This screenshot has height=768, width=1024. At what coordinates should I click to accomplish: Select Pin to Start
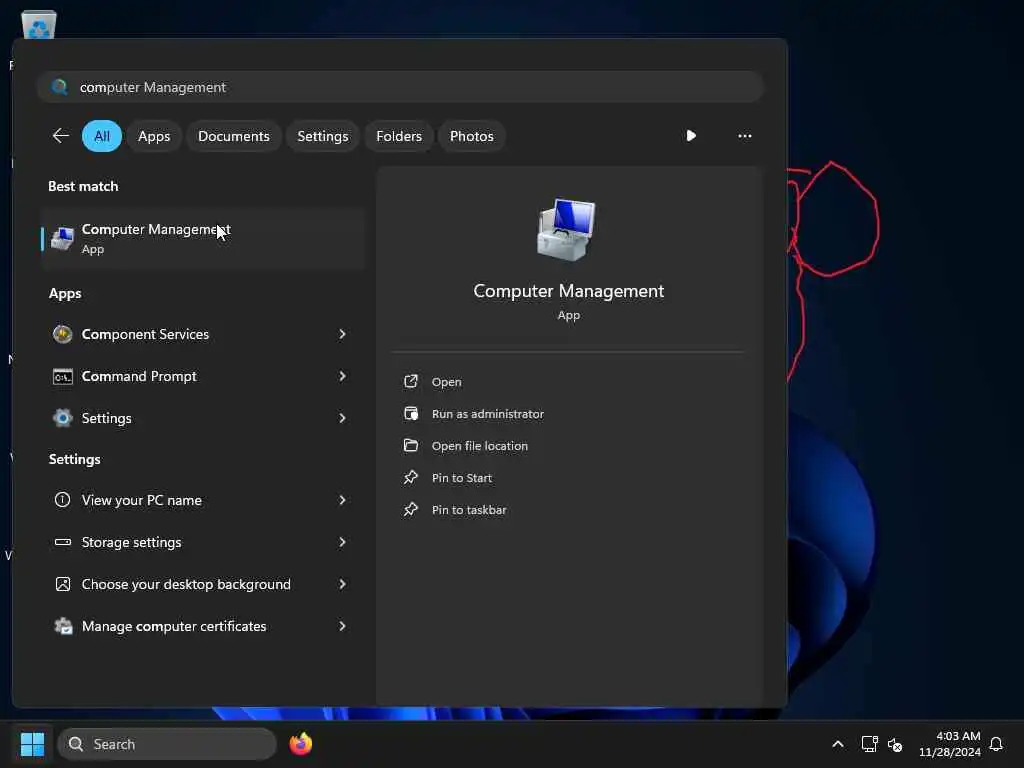(x=462, y=478)
